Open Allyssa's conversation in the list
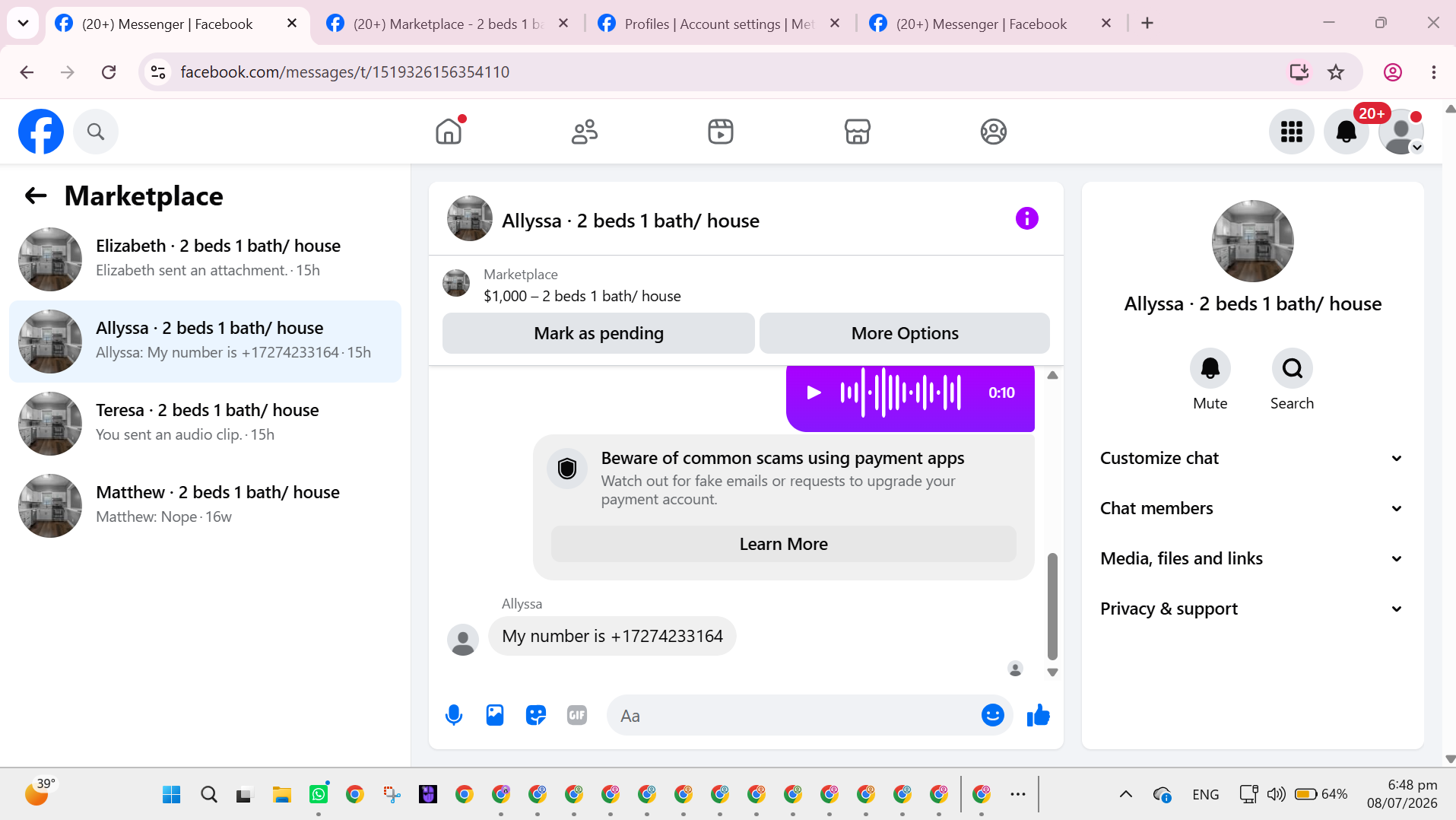The width and height of the screenshot is (1456, 820). [x=205, y=342]
